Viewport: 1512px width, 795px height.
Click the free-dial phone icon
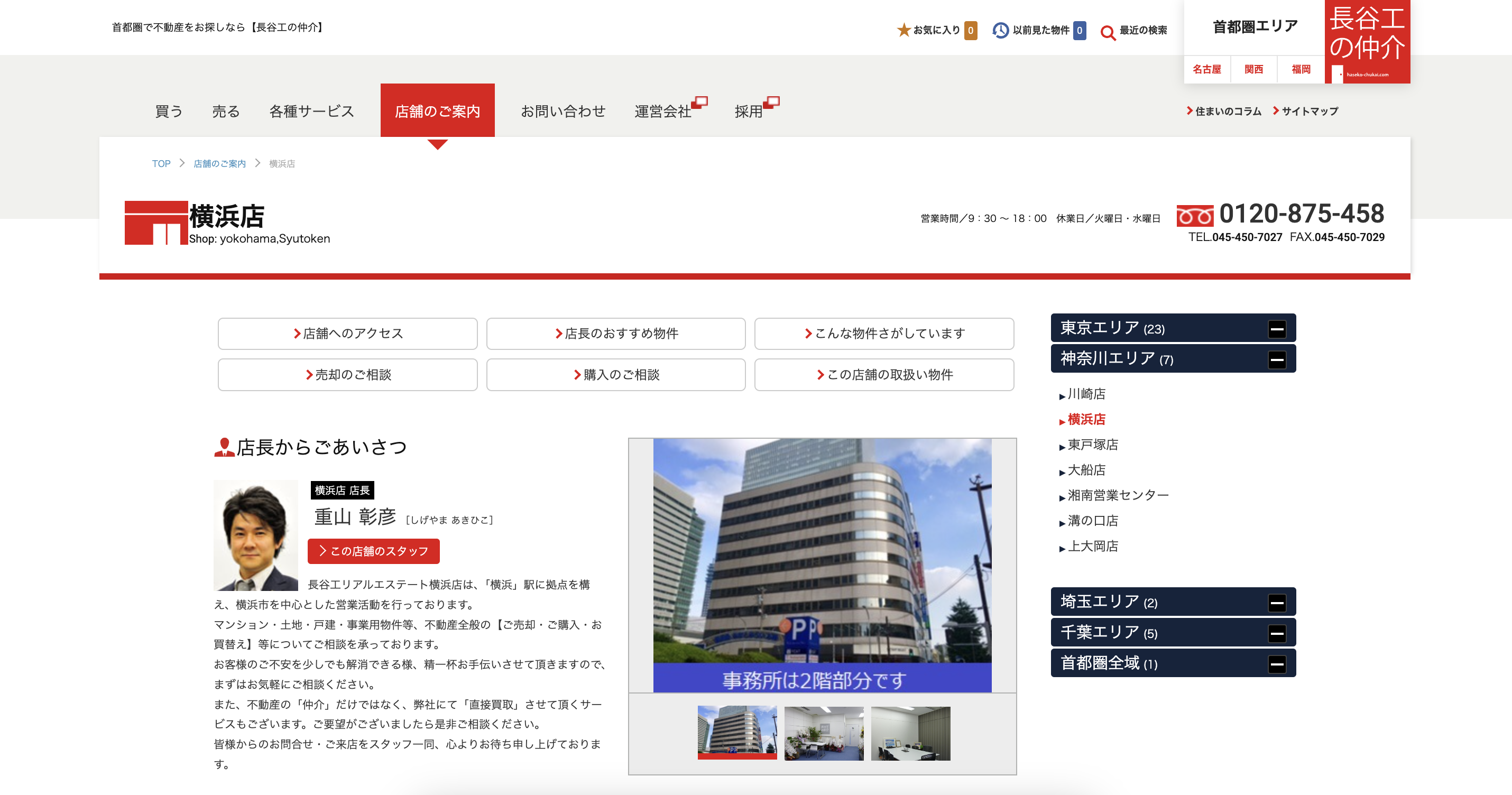click(1195, 216)
